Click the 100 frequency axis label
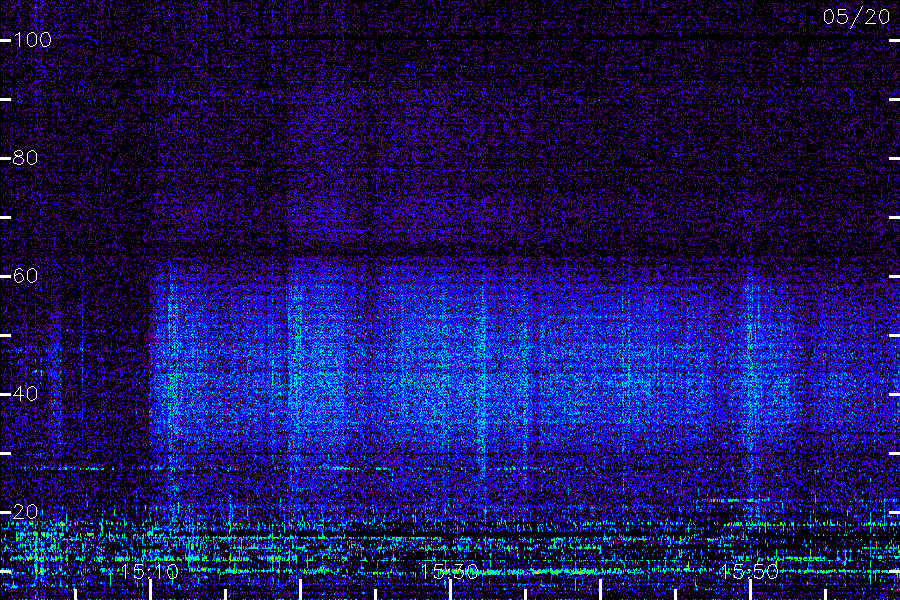Viewport: 900px width, 600px height. tap(32, 40)
